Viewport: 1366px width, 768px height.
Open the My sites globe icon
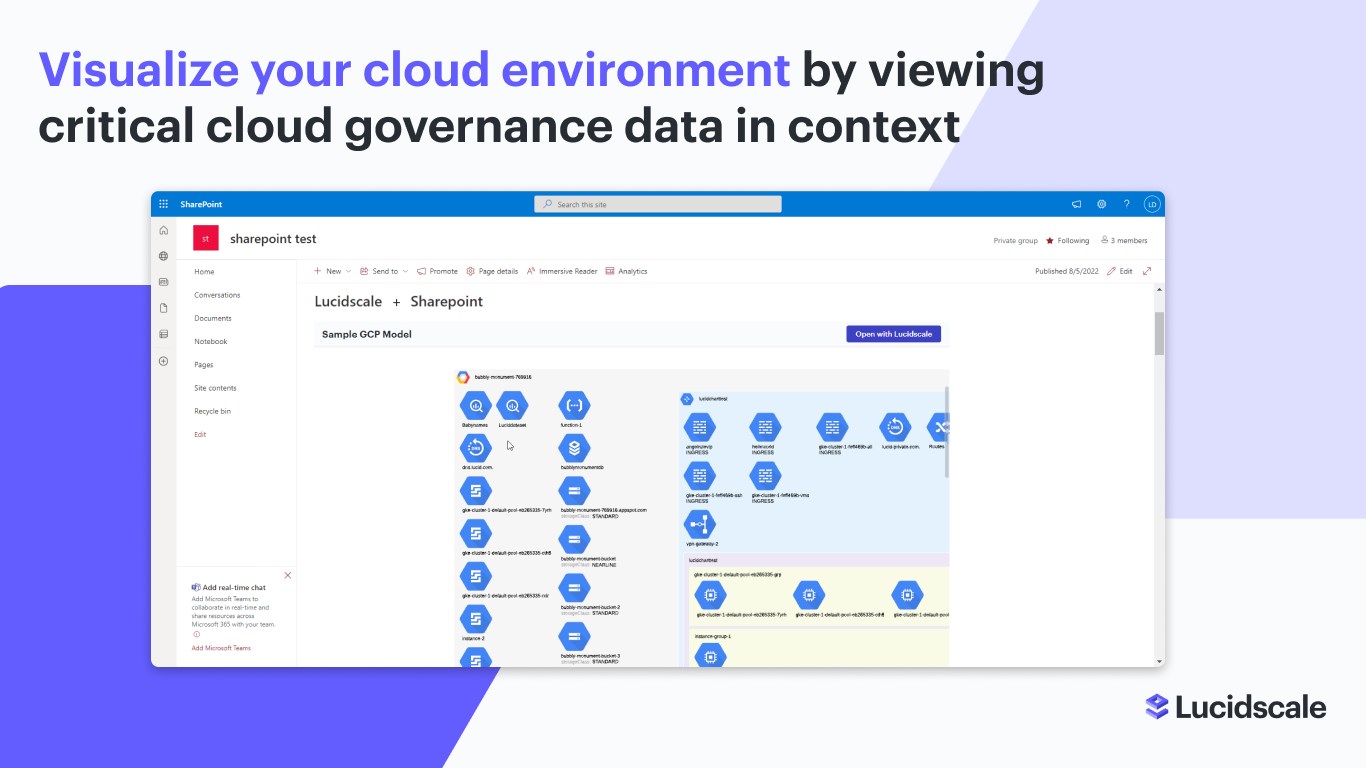click(164, 256)
